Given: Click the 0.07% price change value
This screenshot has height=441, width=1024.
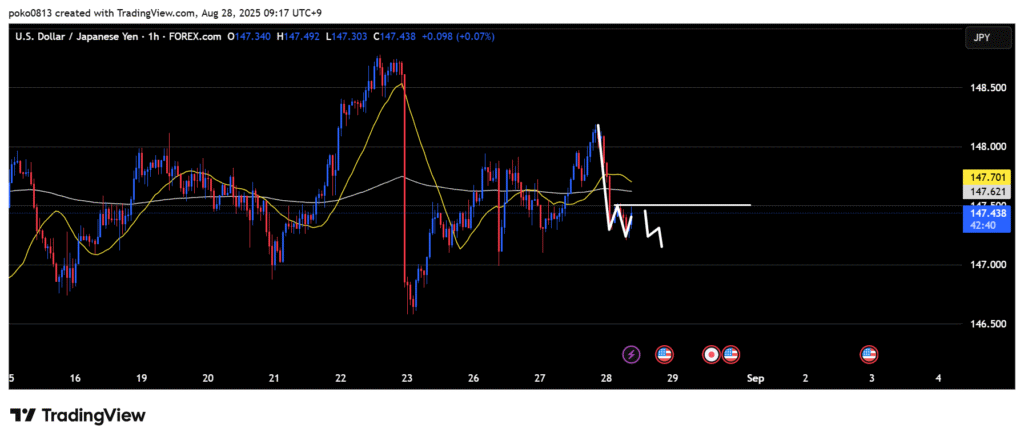Looking at the screenshot, I should coord(475,37).
